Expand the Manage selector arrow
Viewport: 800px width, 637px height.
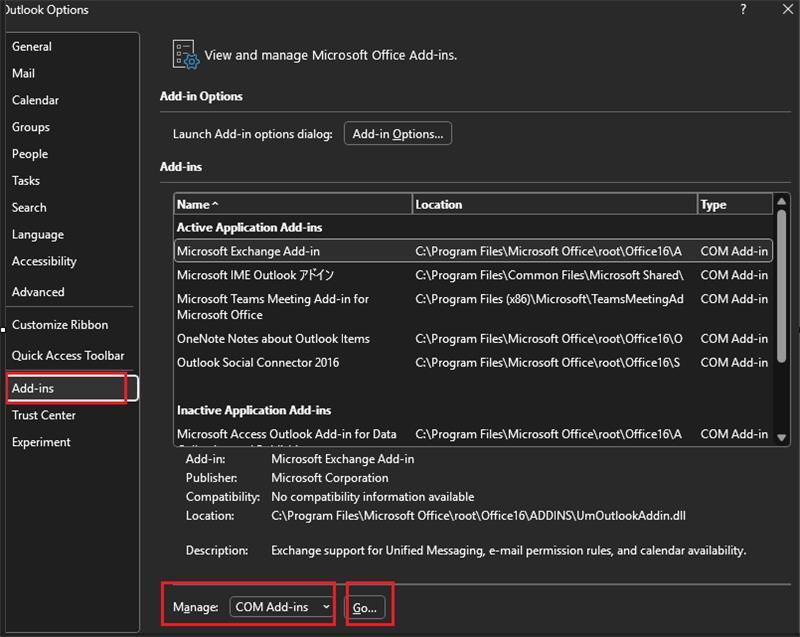click(x=325, y=608)
